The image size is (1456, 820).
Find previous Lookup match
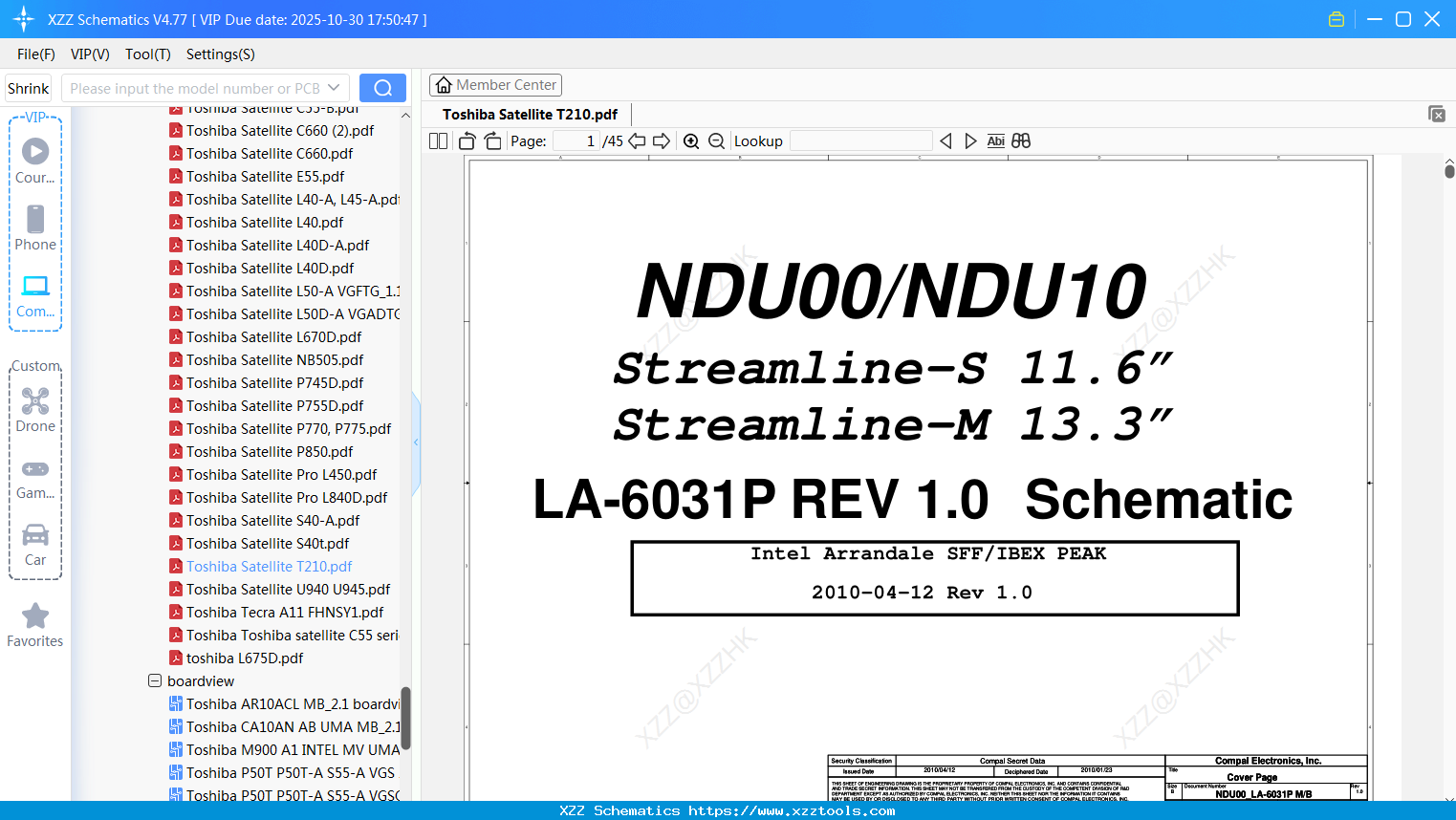point(945,141)
